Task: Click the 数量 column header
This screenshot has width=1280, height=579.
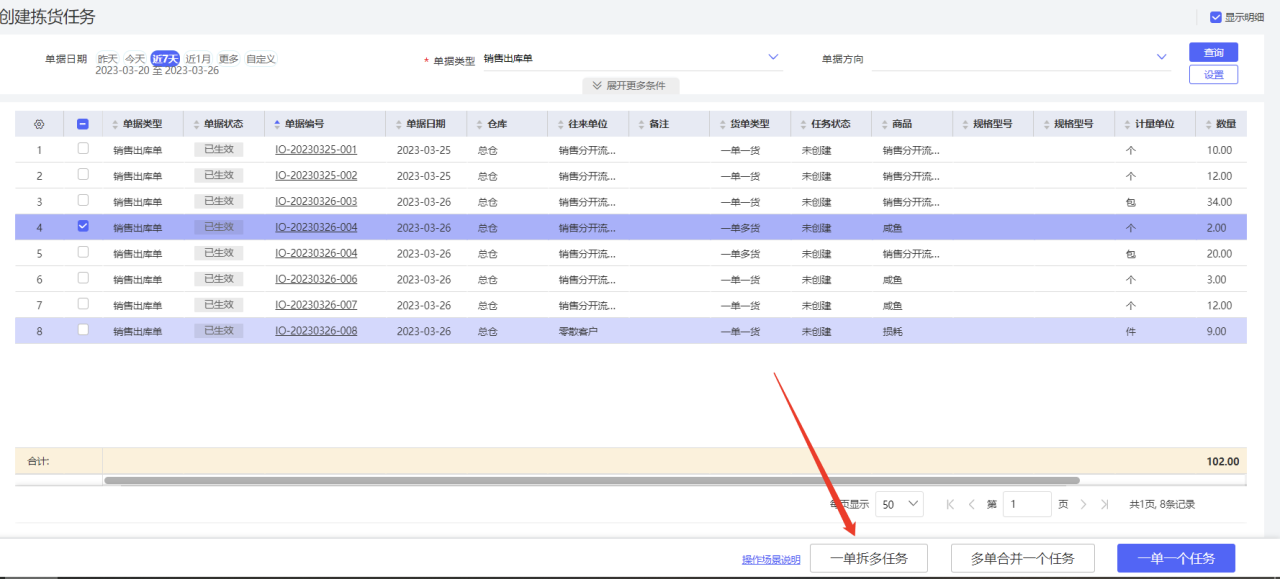Action: 1221,124
